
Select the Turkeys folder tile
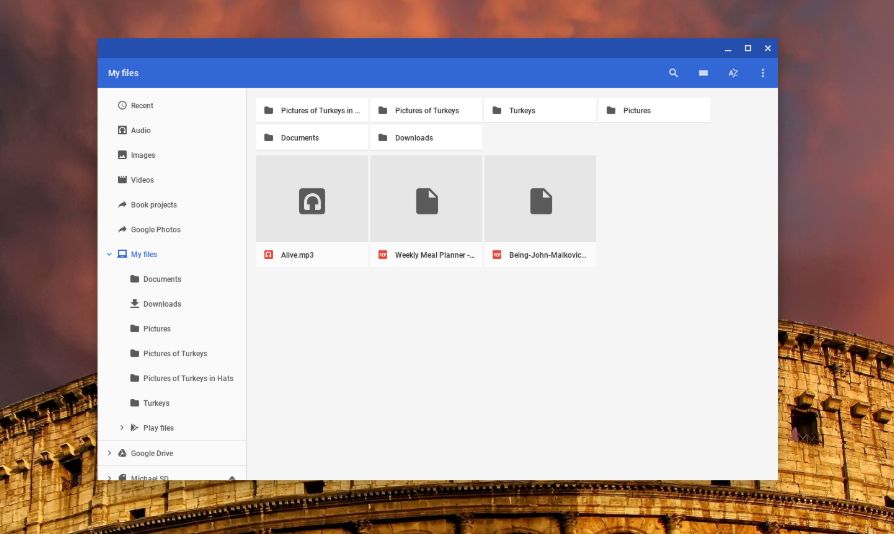point(540,110)
